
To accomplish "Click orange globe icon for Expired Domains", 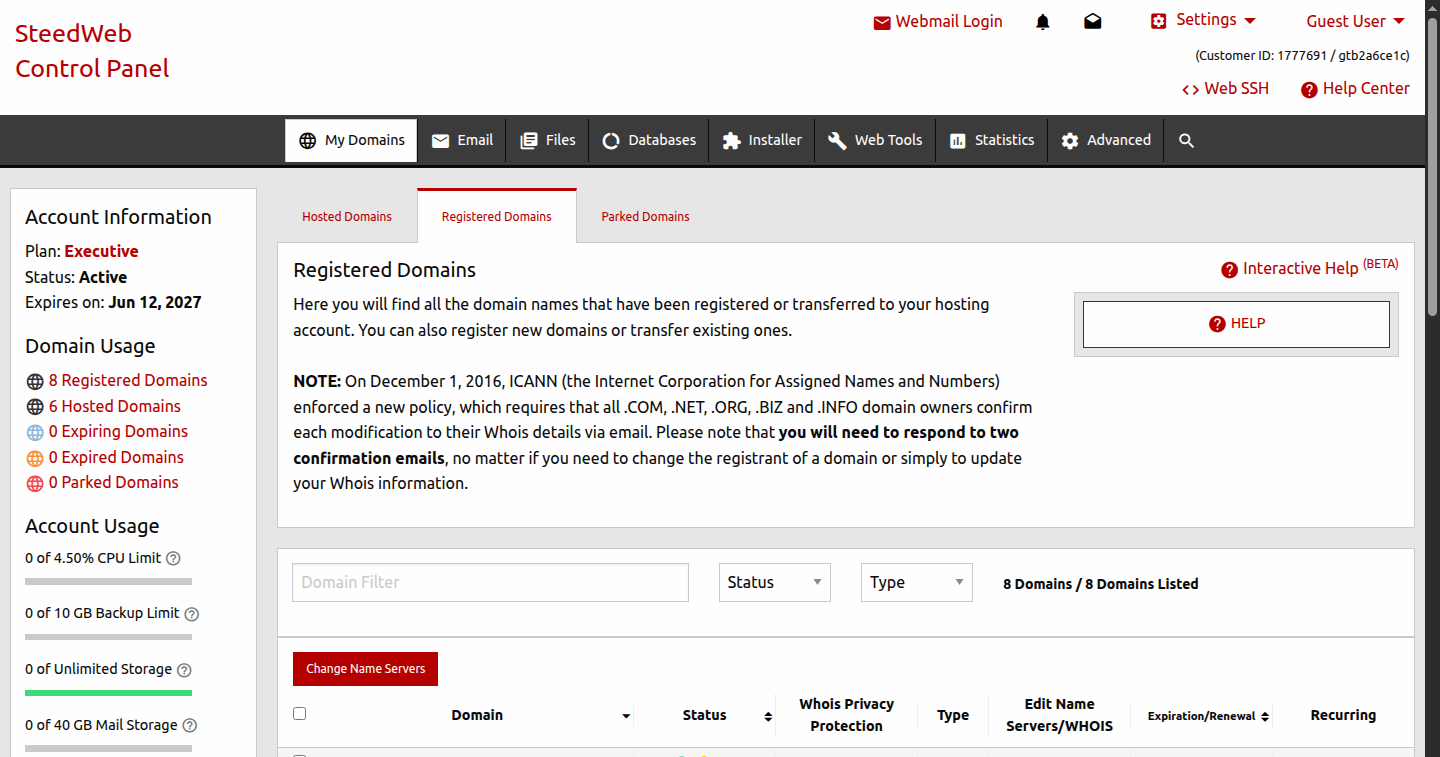I will [35, 458].
